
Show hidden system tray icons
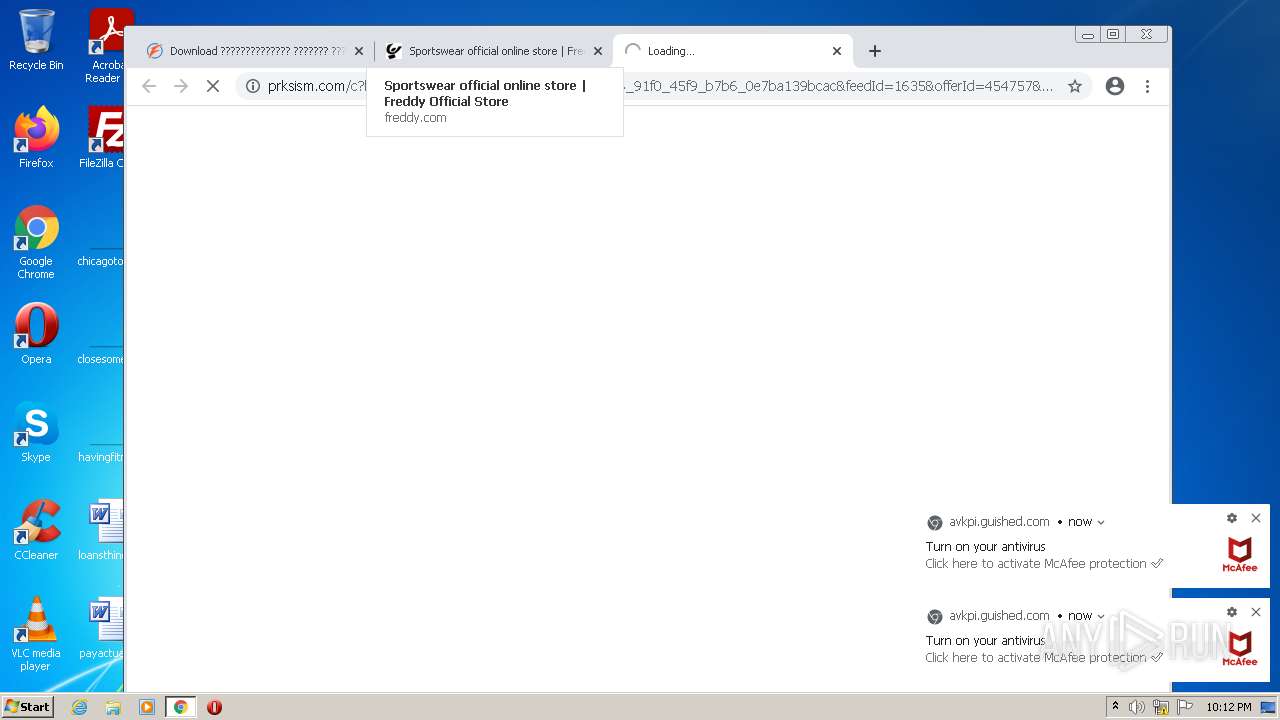point(1115,707)
